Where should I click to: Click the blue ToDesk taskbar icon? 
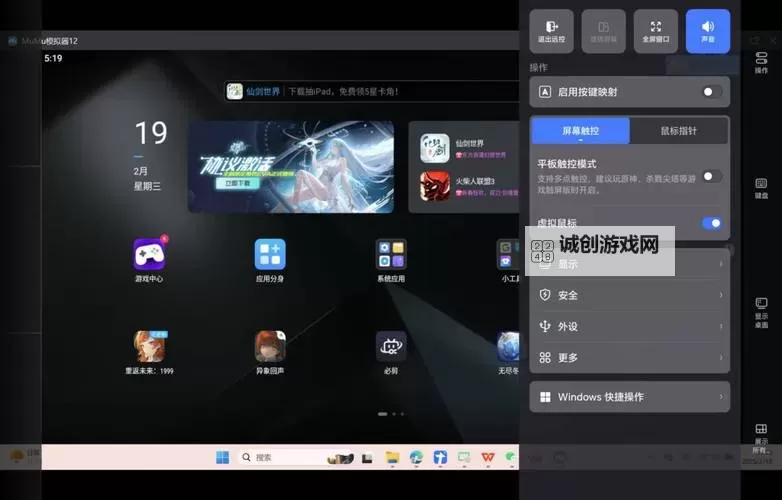pyautogui.click(x=440, y=457)
